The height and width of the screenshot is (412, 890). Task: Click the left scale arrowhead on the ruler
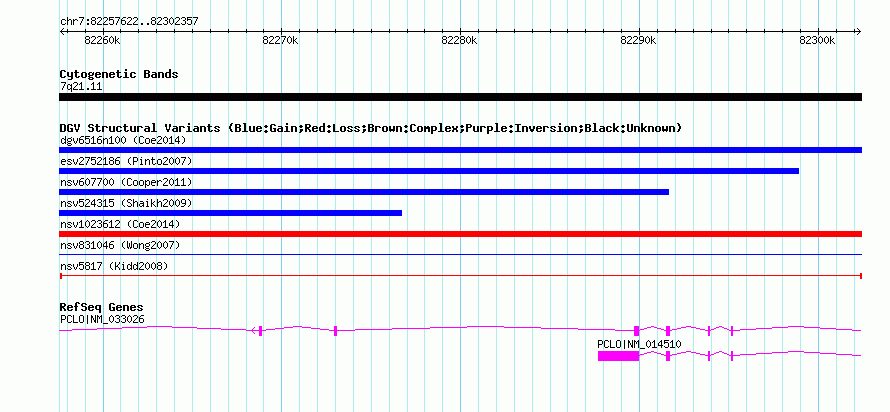point(63,31)
